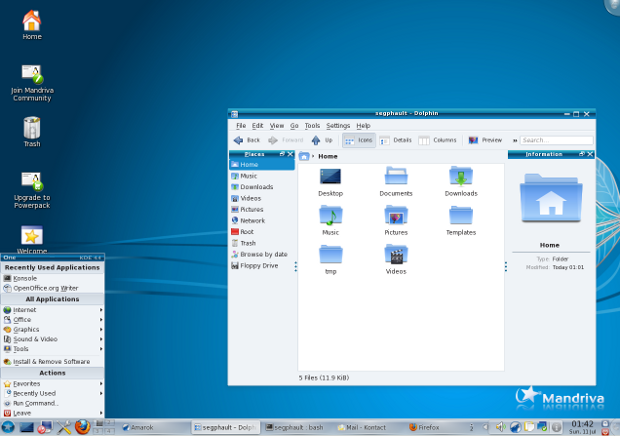
Task: Switch to Mail - Kontact taskbar window
Action: 369,427
